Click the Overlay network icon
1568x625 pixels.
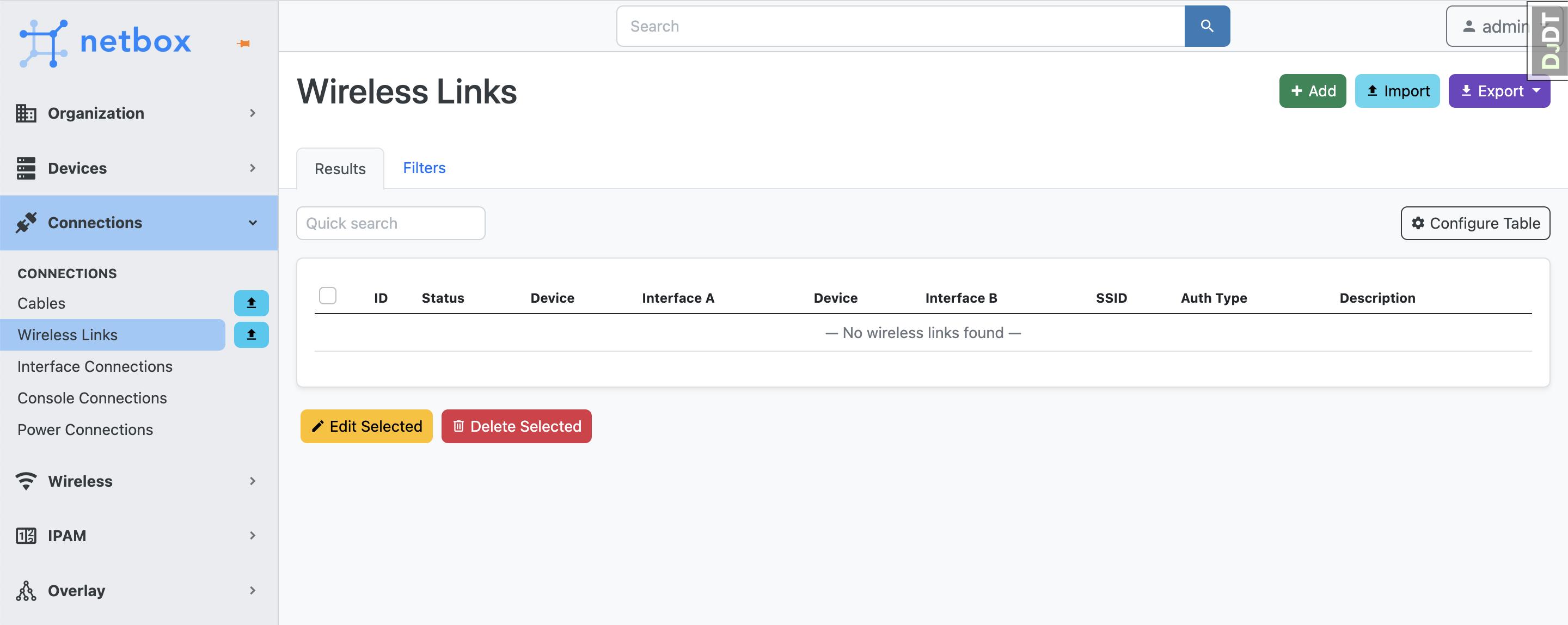26,590
